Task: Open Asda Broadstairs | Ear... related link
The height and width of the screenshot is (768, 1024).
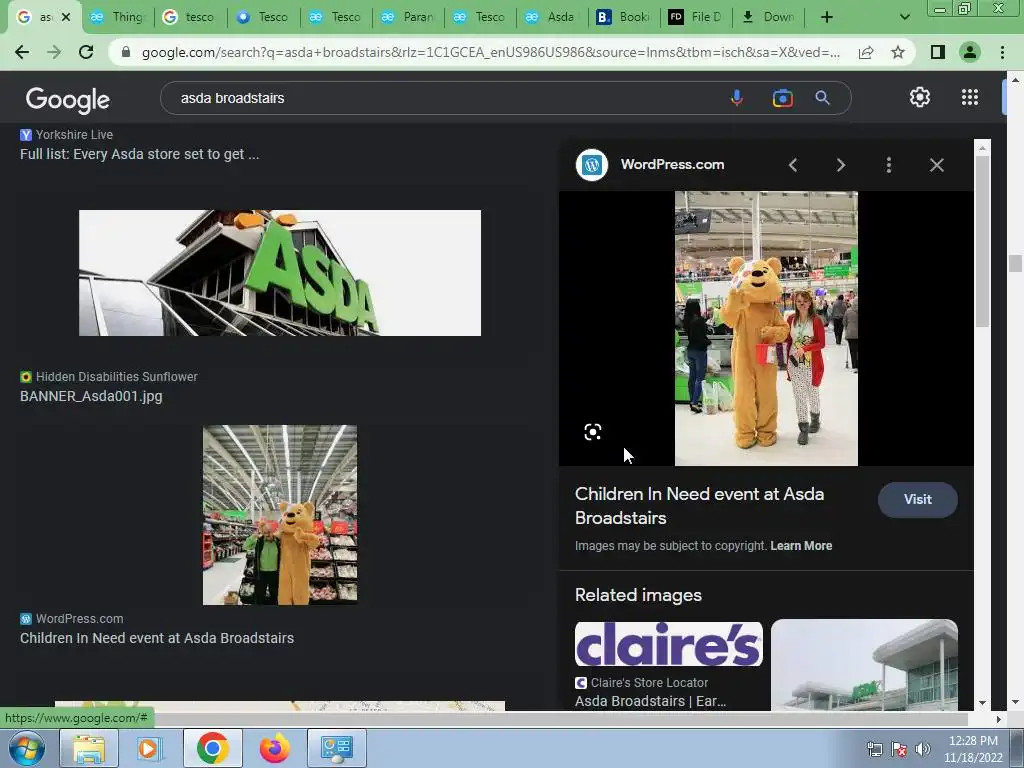Action: [650, 701]
